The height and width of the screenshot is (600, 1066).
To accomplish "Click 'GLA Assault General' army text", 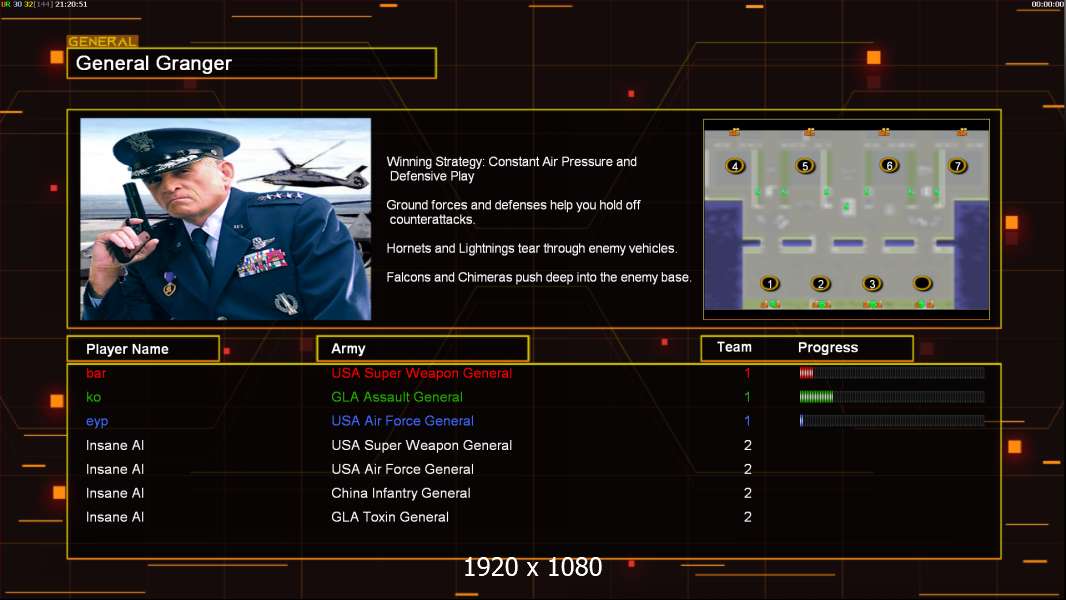I will (397, 397).
